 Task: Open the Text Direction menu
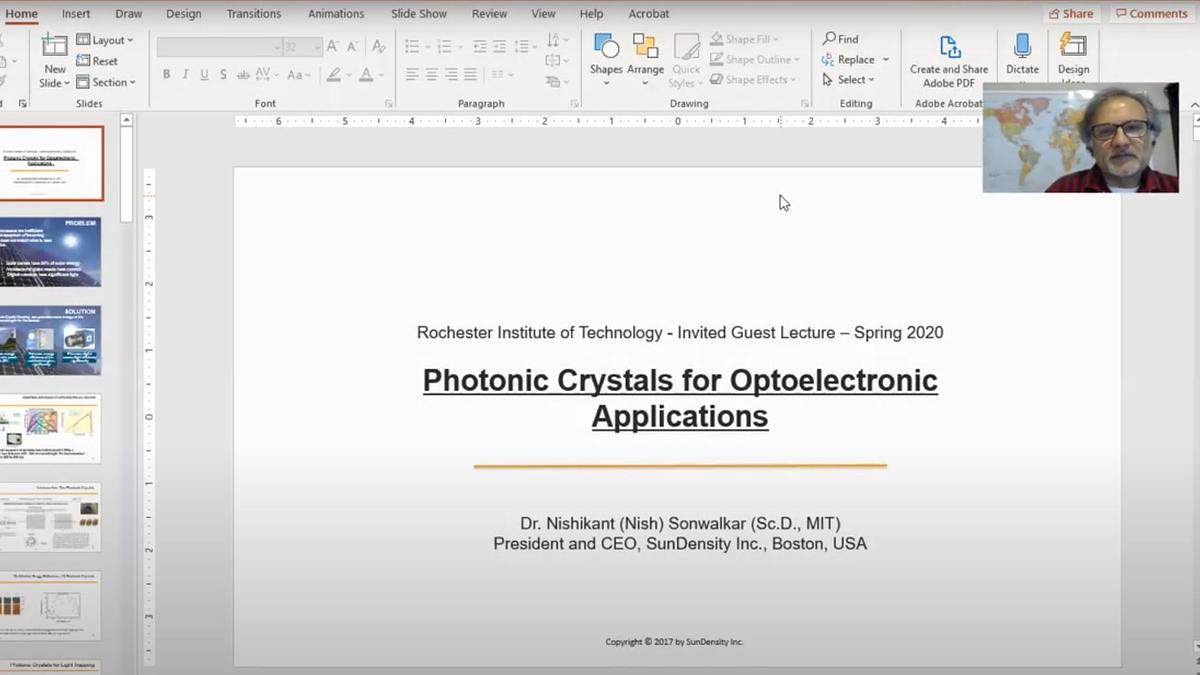tap(557, 40)
